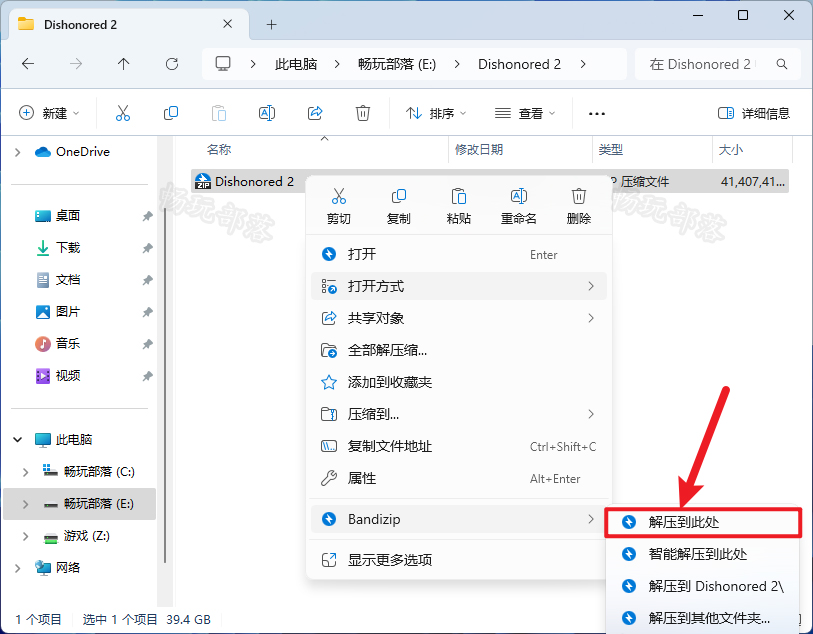Click 畅玩部落 (E:) in the address breadcrumb
The height and width of the screenshot is (634, 813).
(397, 64)
